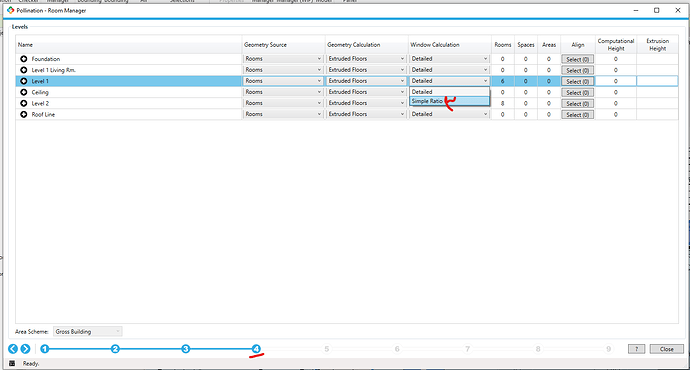Click Select (0) button for Level 2

pyautogui.click(x=577, y=103)
